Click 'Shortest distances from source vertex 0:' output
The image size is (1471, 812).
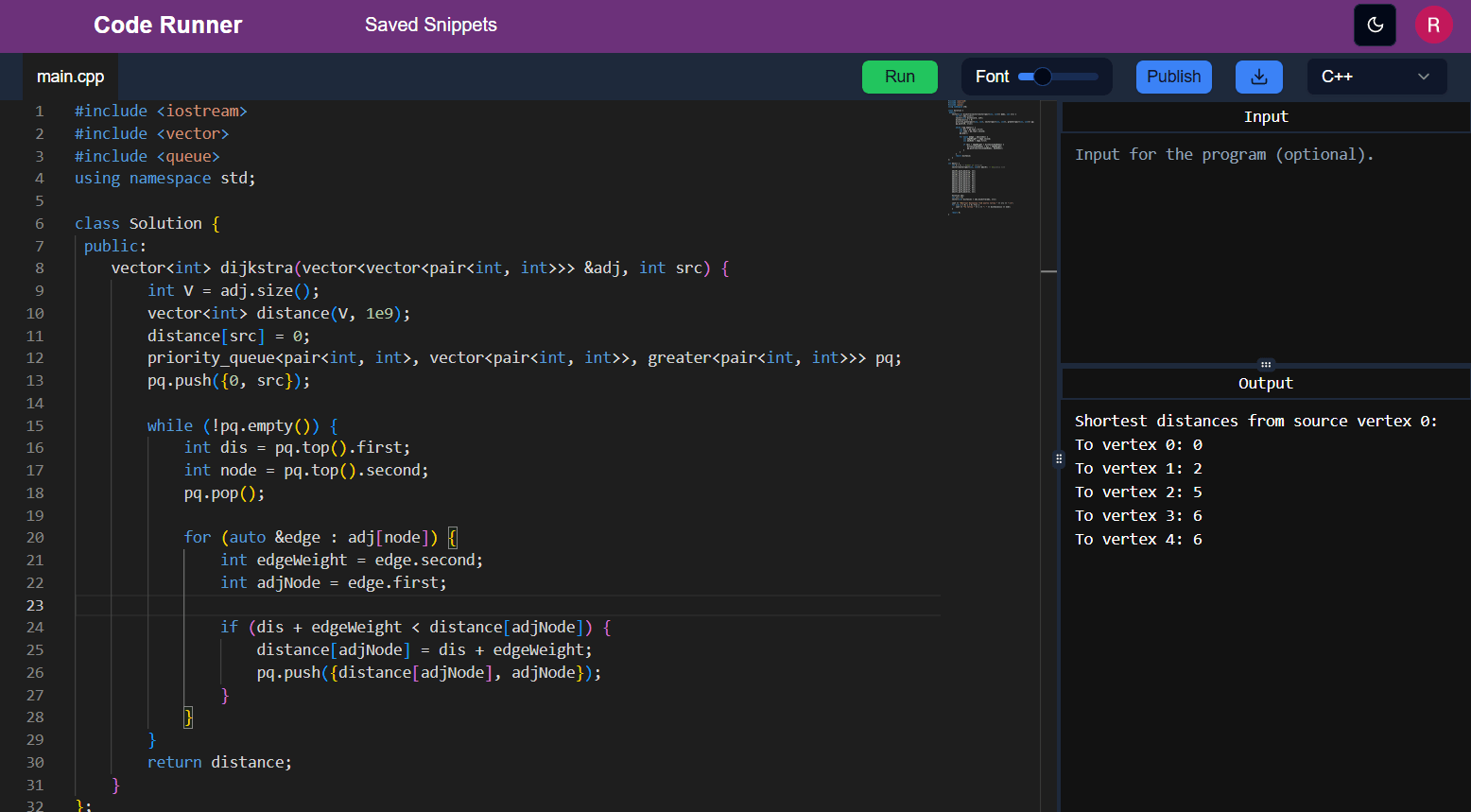pos(1256,421)
